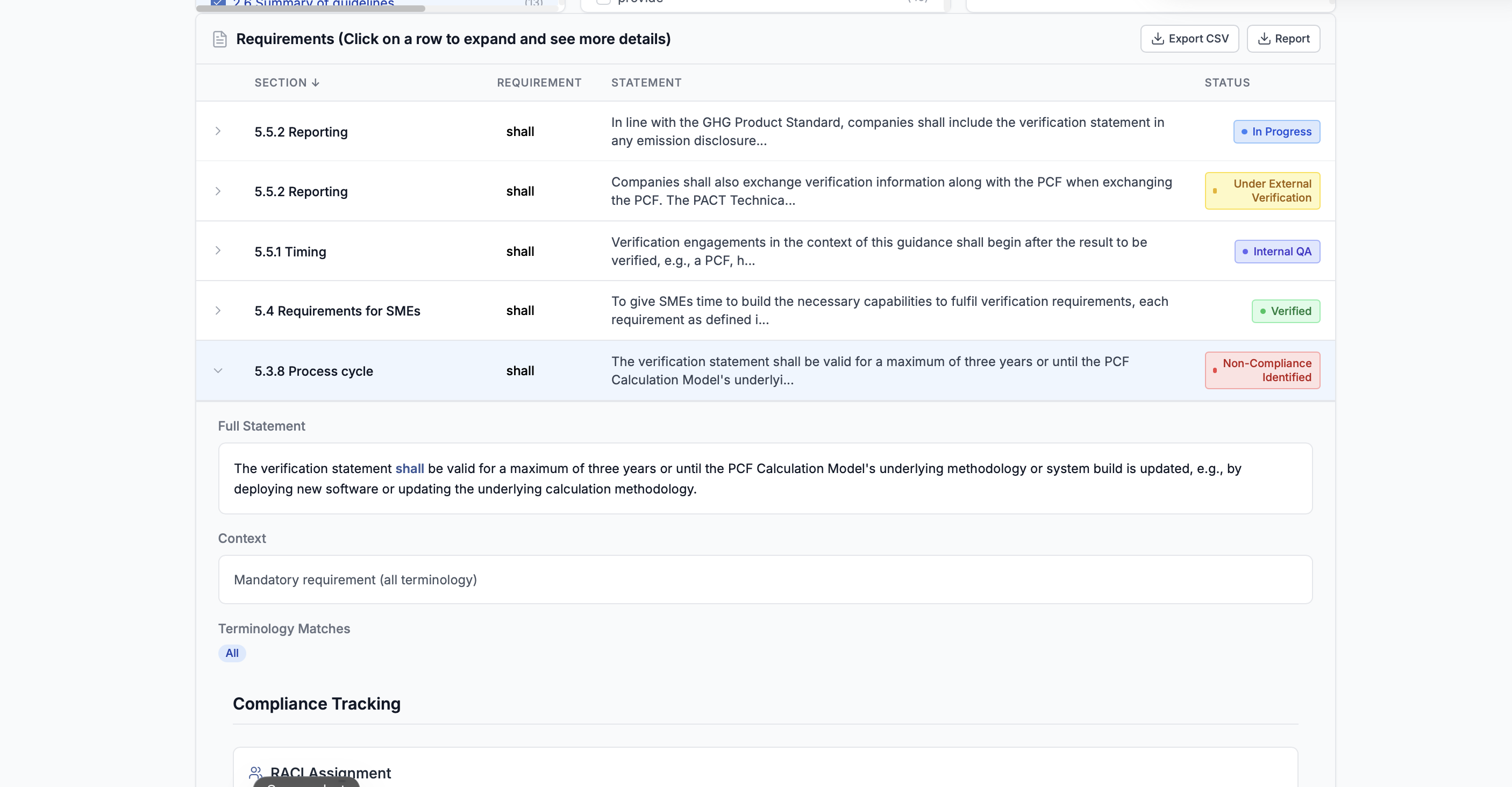Expand the 5.4 Requirements for SMEs row
Screen dimensions: 1512x787
point(218,311)
